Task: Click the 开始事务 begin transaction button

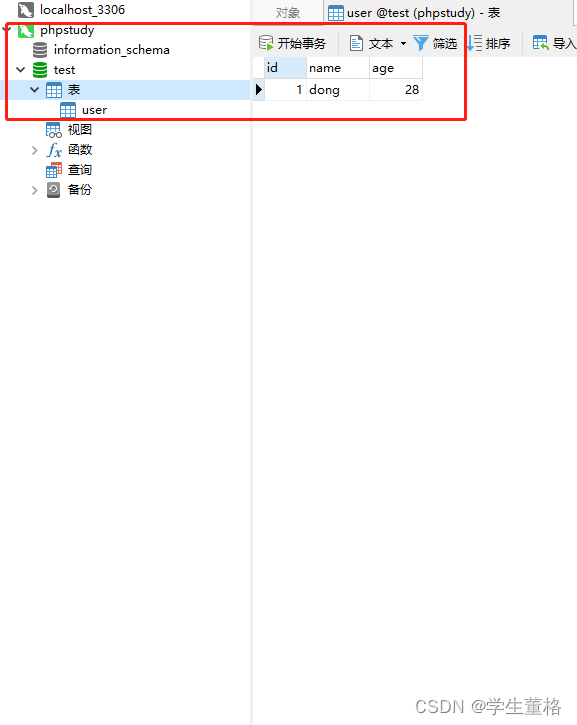Action: tap(293, 43)
